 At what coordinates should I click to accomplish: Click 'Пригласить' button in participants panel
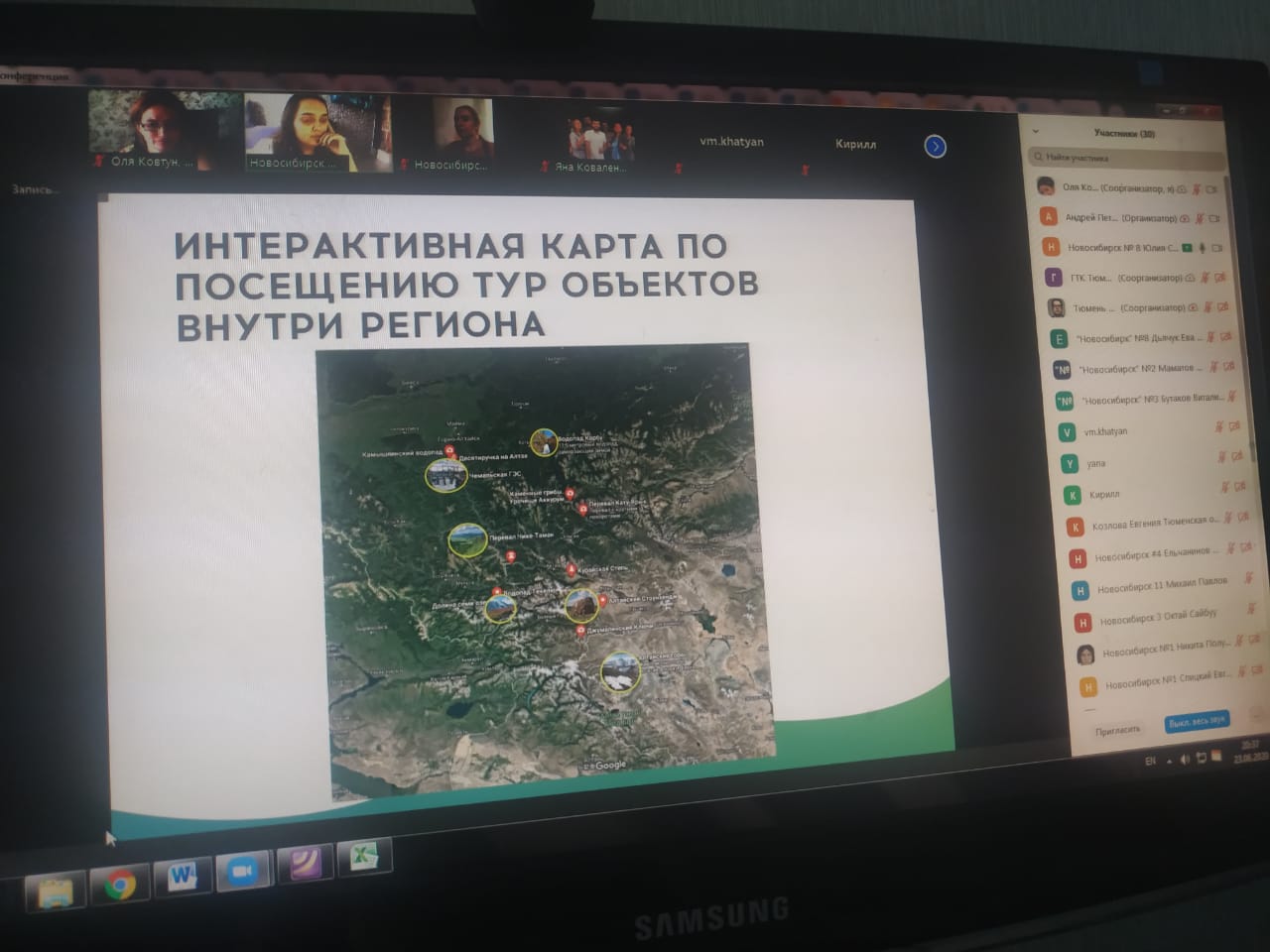click(x=1118, y=730)
